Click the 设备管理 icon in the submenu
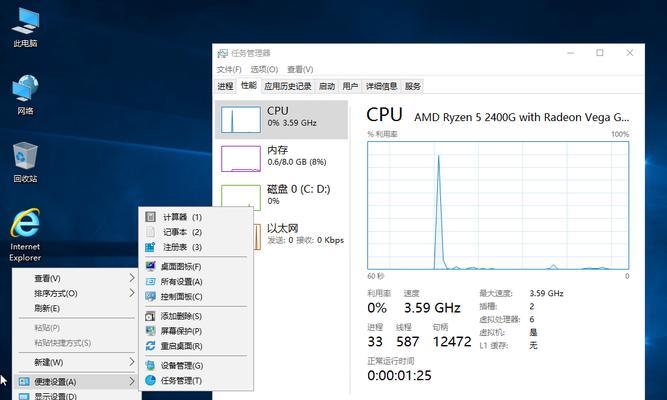667x400 pixels. pos(150,366)
